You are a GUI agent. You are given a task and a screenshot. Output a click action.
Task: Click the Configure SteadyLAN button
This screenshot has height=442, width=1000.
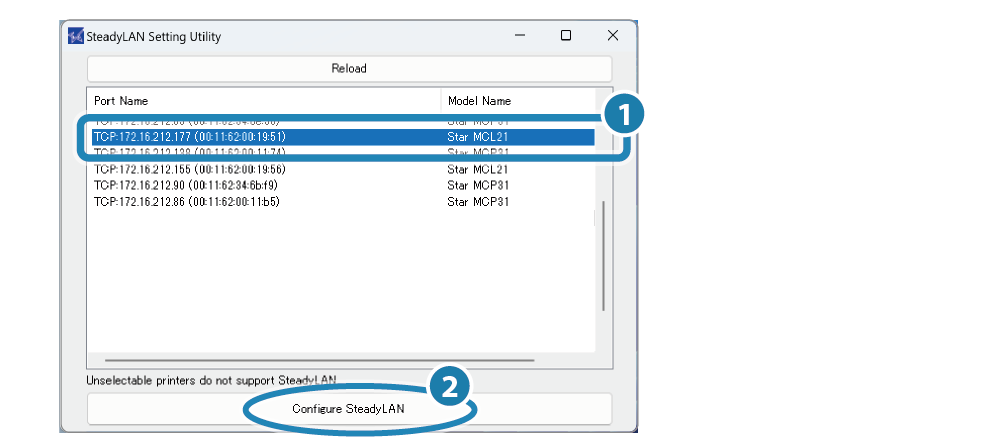349,409
